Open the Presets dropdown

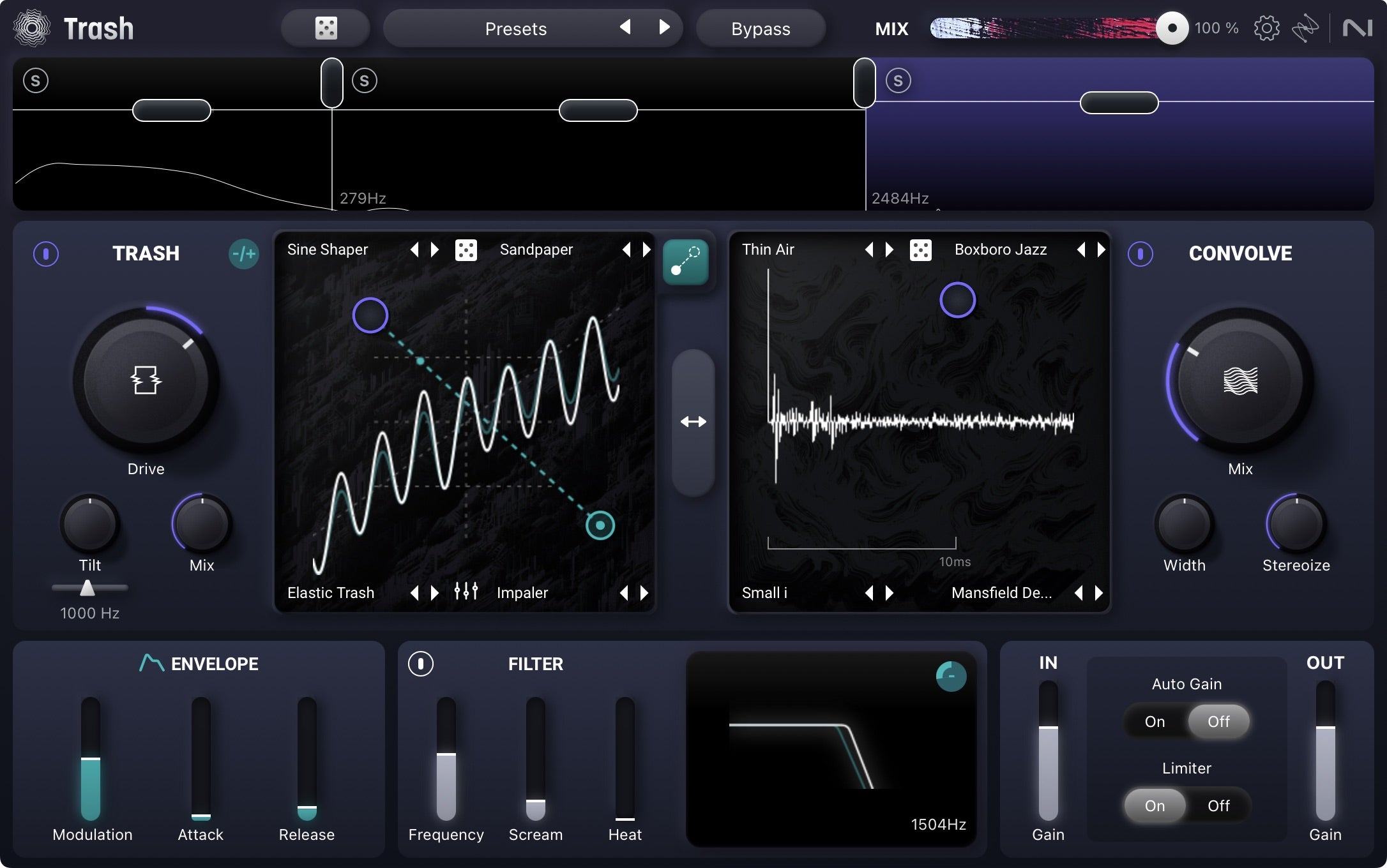[516, 28]
